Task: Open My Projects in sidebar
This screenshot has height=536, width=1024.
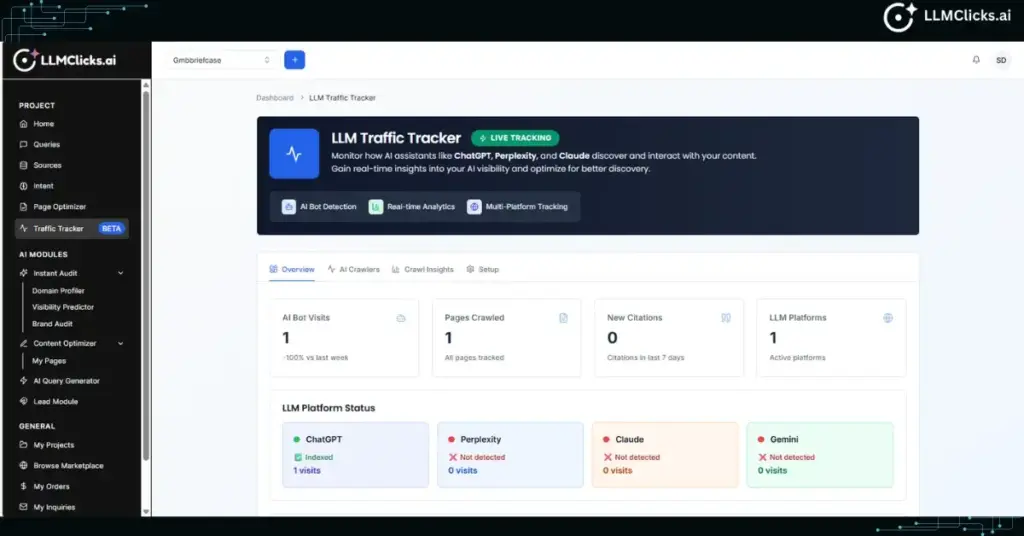Action: coord(47,445)
